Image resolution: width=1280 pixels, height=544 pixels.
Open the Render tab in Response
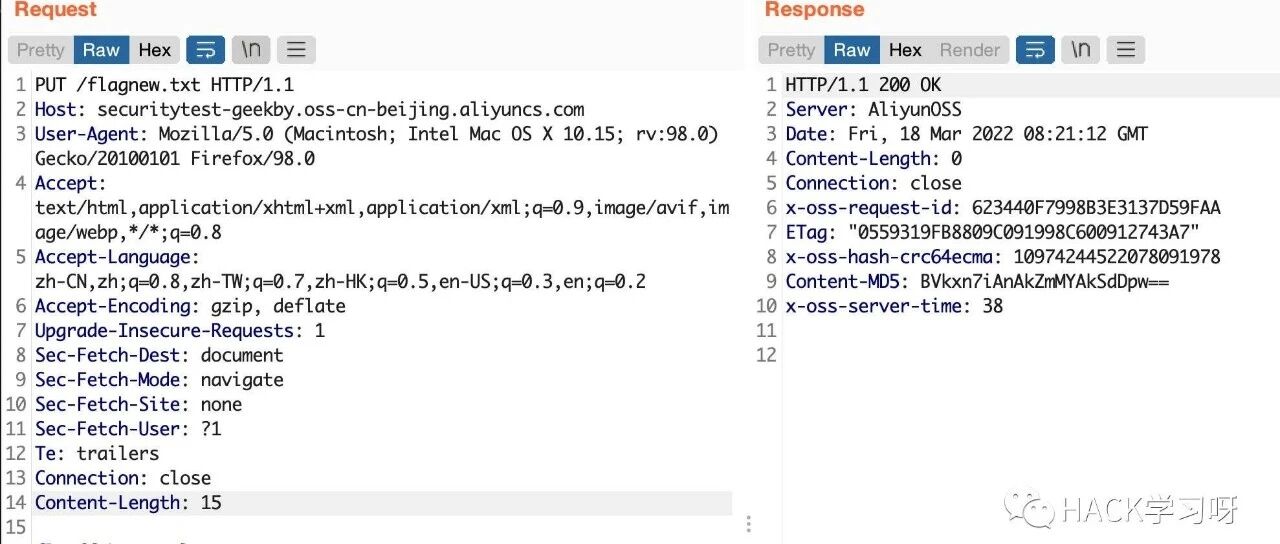[x=969, y=49]
